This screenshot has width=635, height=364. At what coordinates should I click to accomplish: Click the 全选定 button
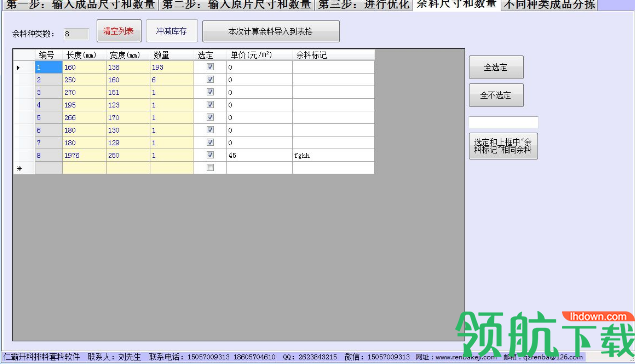click(x=496, y=67)
